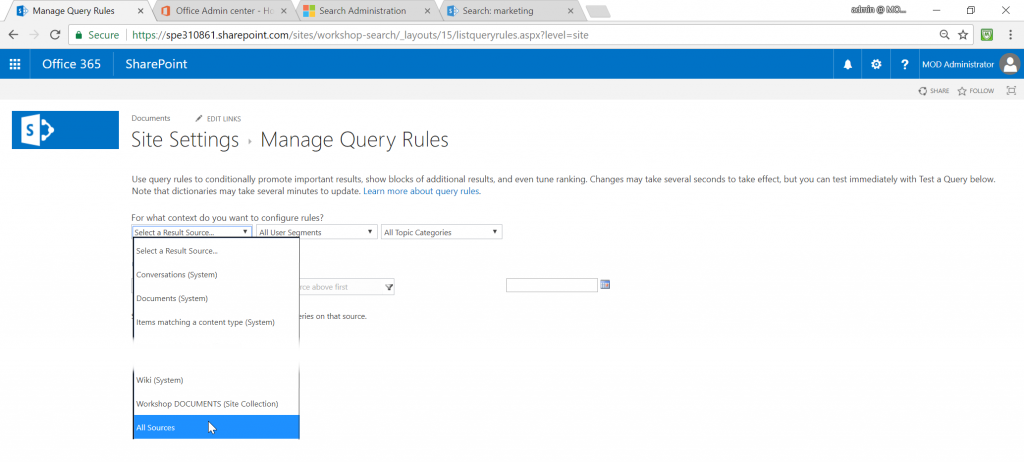Screen dimensions: 1024x462
Task: Choose Wiki (System) option
Action: [x=216, y=380]
